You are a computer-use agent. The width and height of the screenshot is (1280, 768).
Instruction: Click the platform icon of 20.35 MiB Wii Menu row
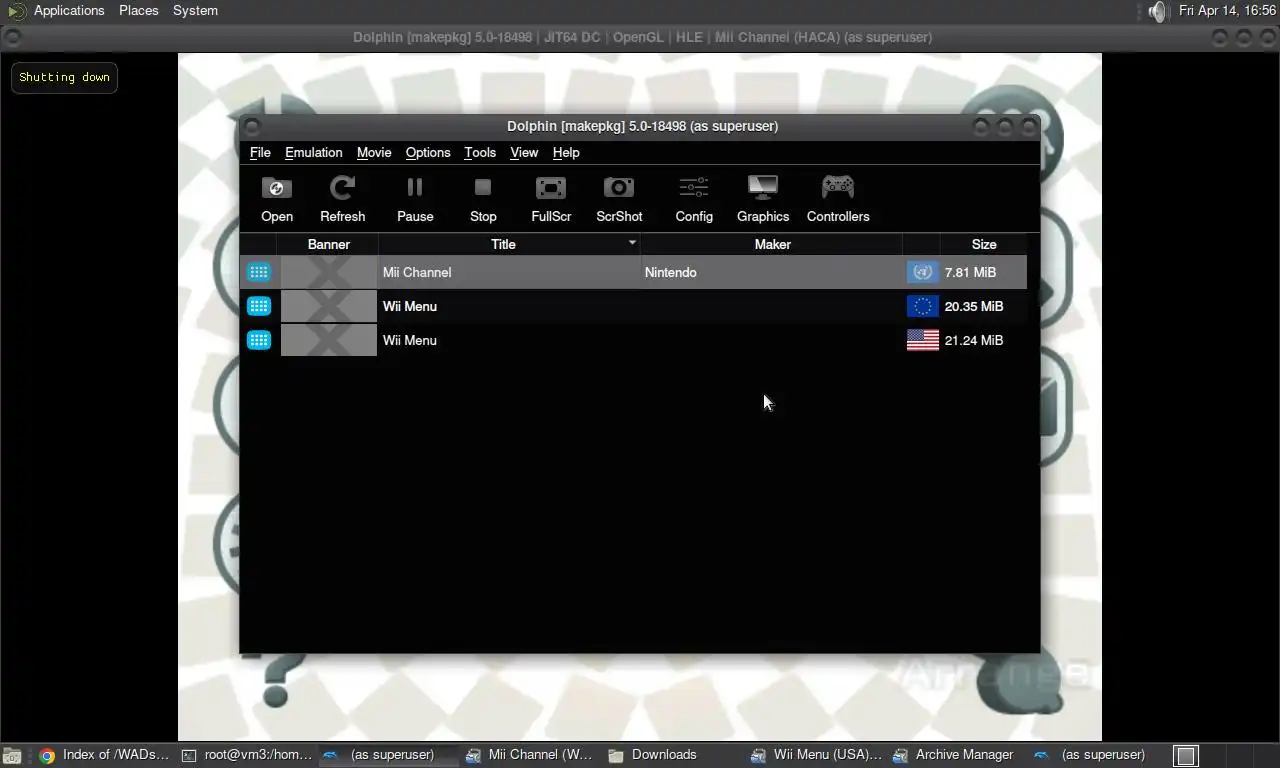(x=259, y=306)
